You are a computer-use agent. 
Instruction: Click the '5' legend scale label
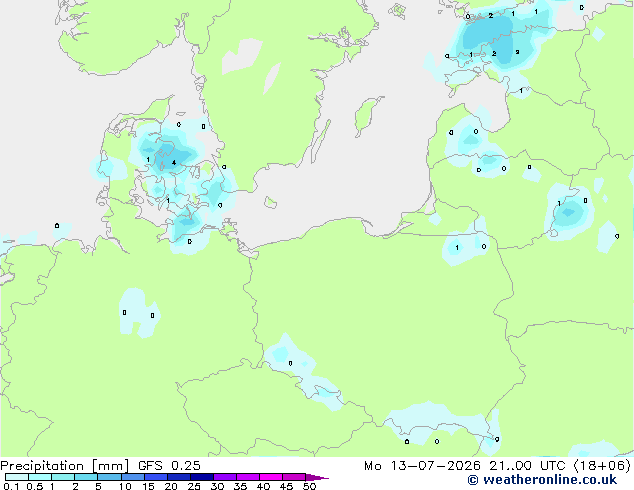98,486
